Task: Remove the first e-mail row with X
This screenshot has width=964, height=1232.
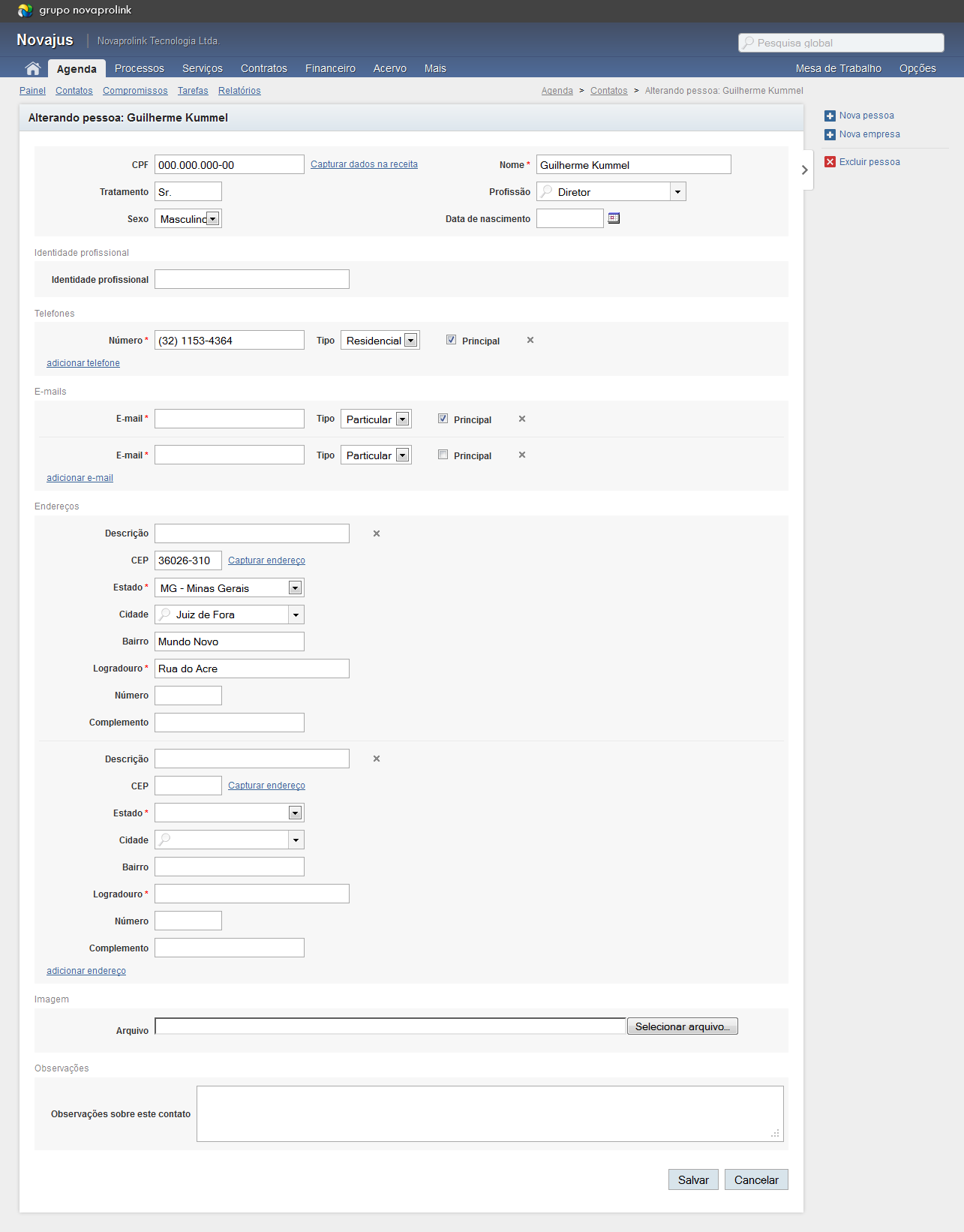Action: pos(522,419)
